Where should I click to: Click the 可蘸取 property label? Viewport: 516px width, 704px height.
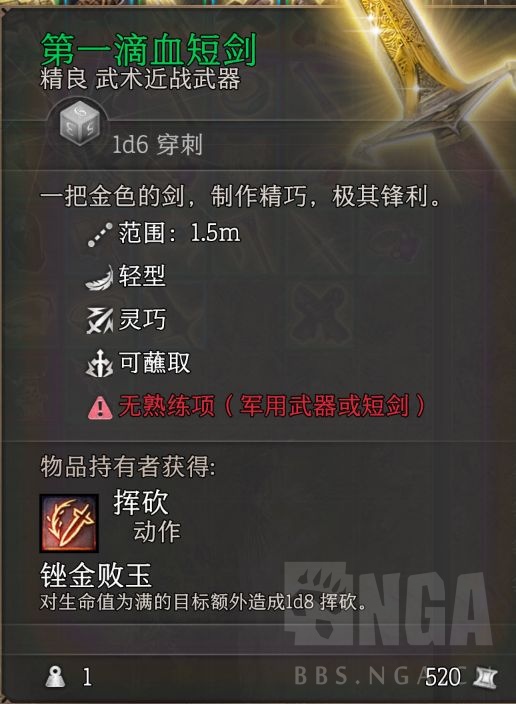[x=154, y=362]
